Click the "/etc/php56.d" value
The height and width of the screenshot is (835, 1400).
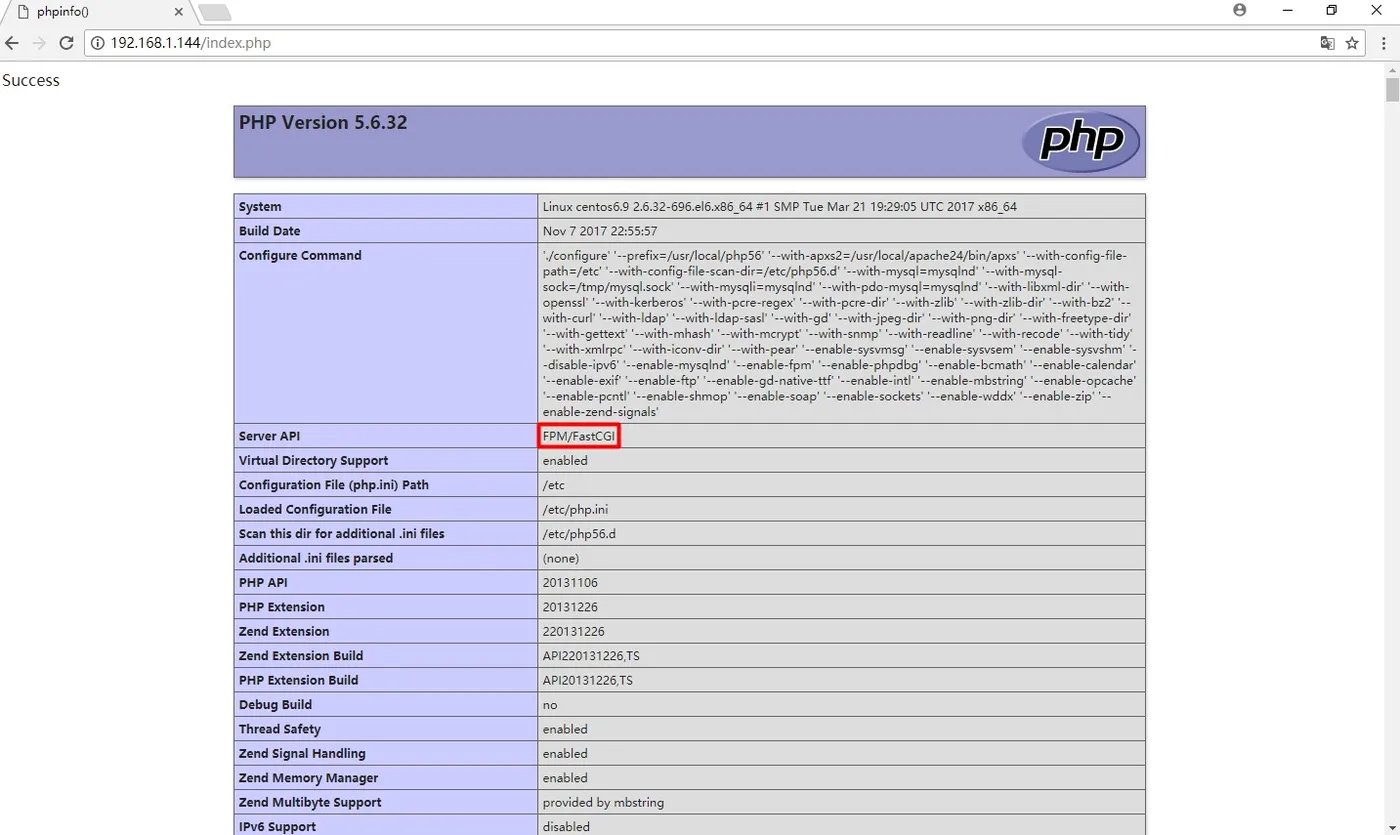pos(579,534)
